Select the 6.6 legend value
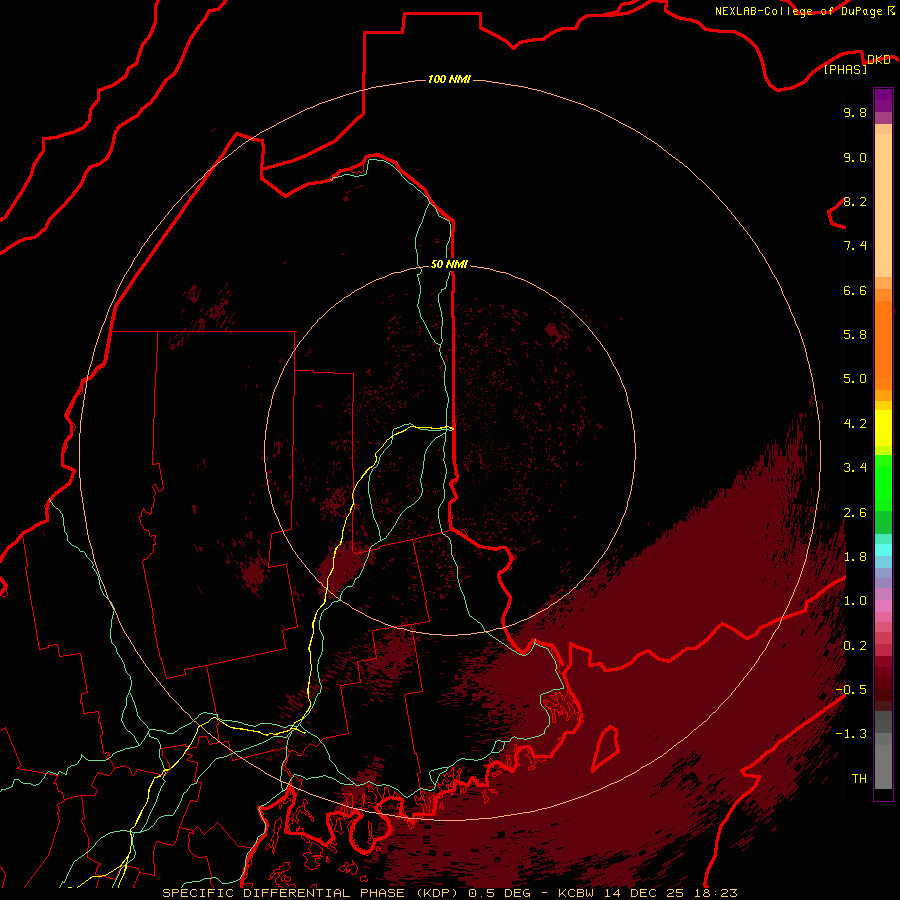900x900 pixels. (x=855, y=290)
